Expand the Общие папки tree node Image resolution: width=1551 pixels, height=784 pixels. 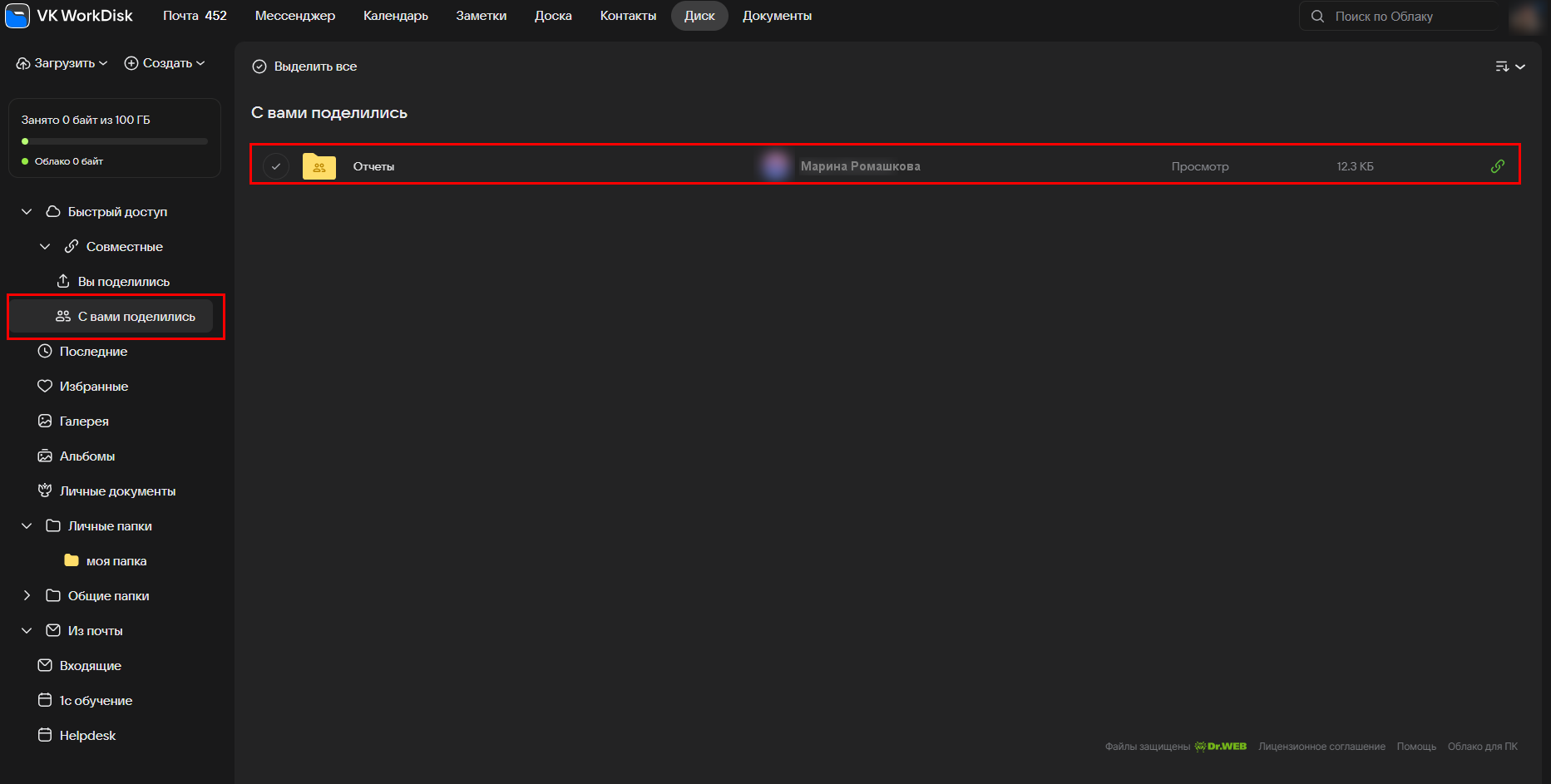coord(27,596)
